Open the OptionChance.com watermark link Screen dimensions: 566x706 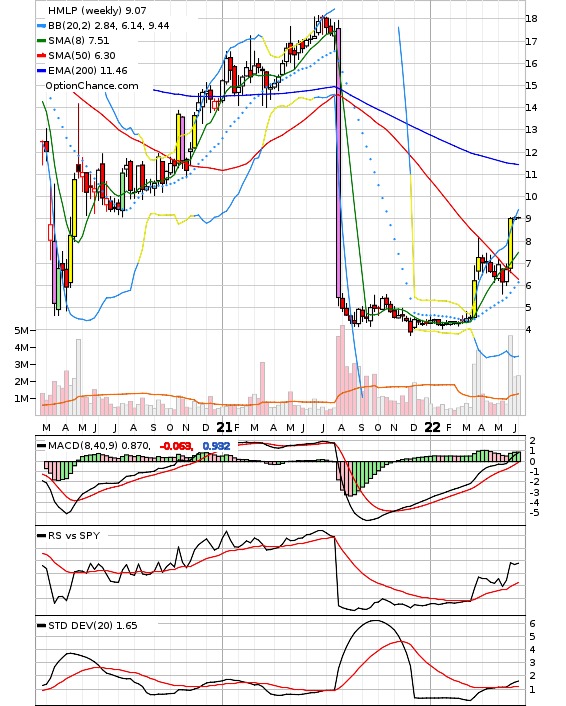coord(92,86)
